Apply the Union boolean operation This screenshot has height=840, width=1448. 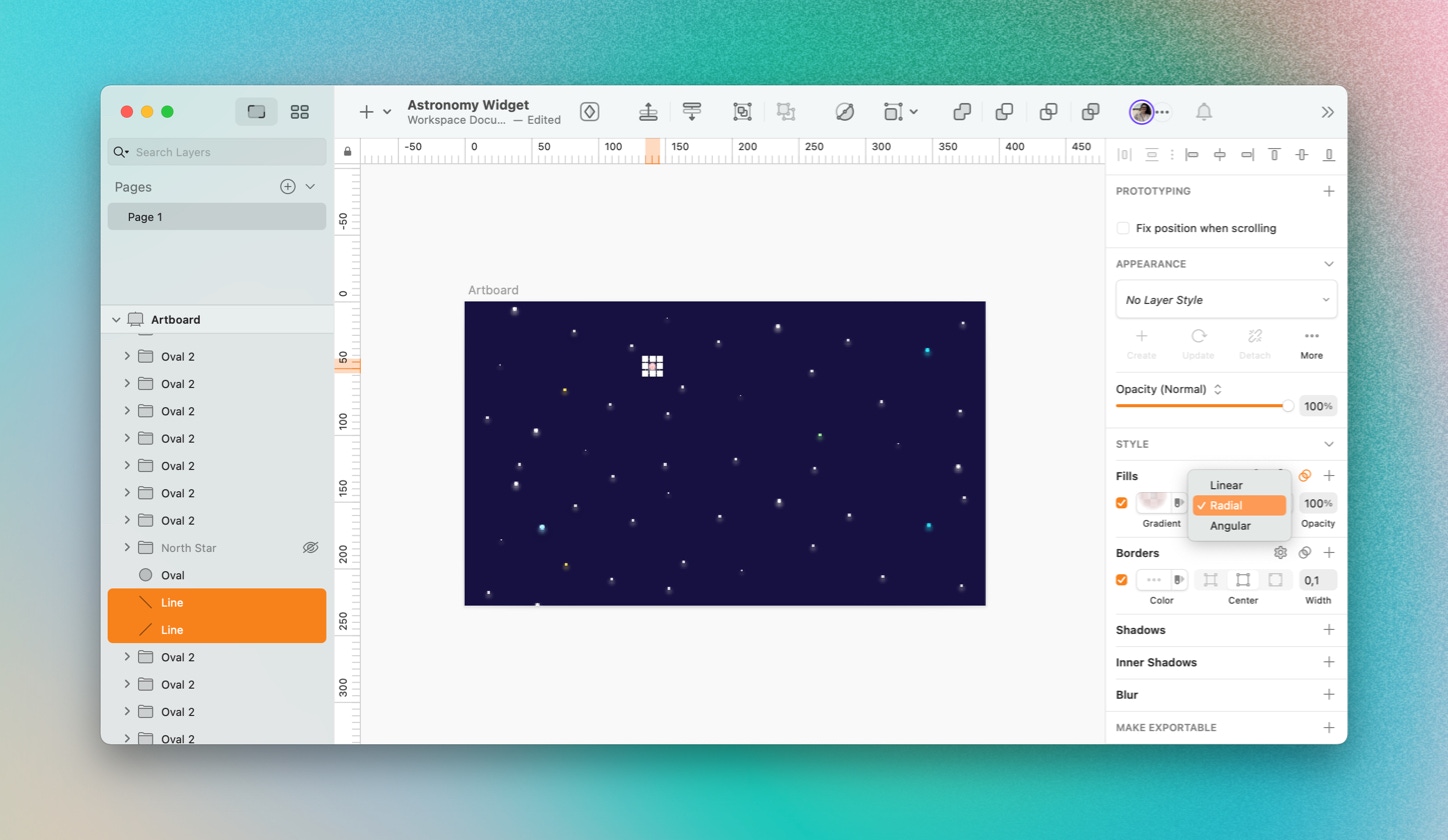pyautogui.click(x=962, y=112)
